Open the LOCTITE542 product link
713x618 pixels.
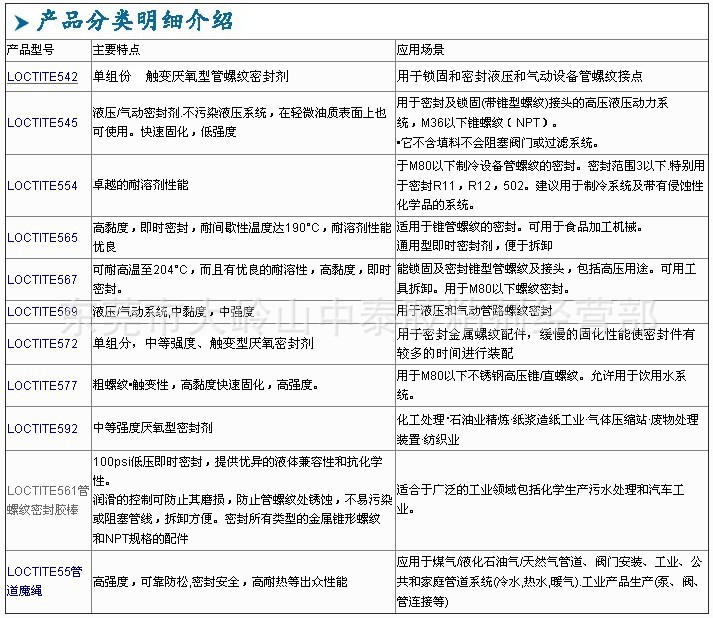[42, 76]
